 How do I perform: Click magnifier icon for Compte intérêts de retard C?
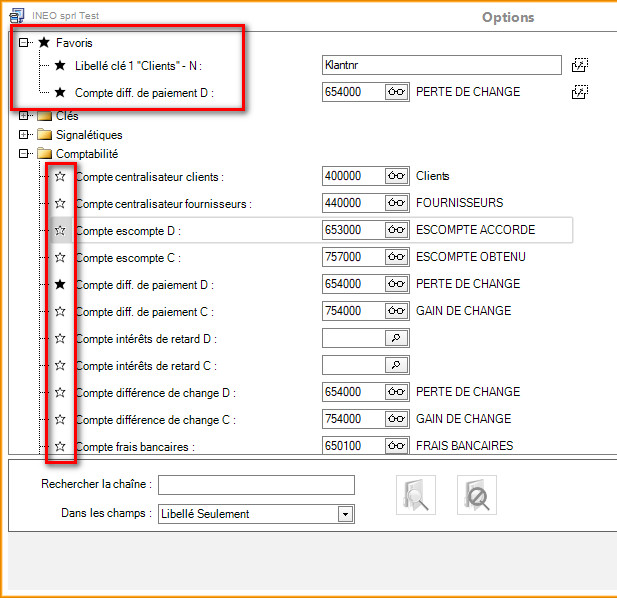click(x=397, y=365)
